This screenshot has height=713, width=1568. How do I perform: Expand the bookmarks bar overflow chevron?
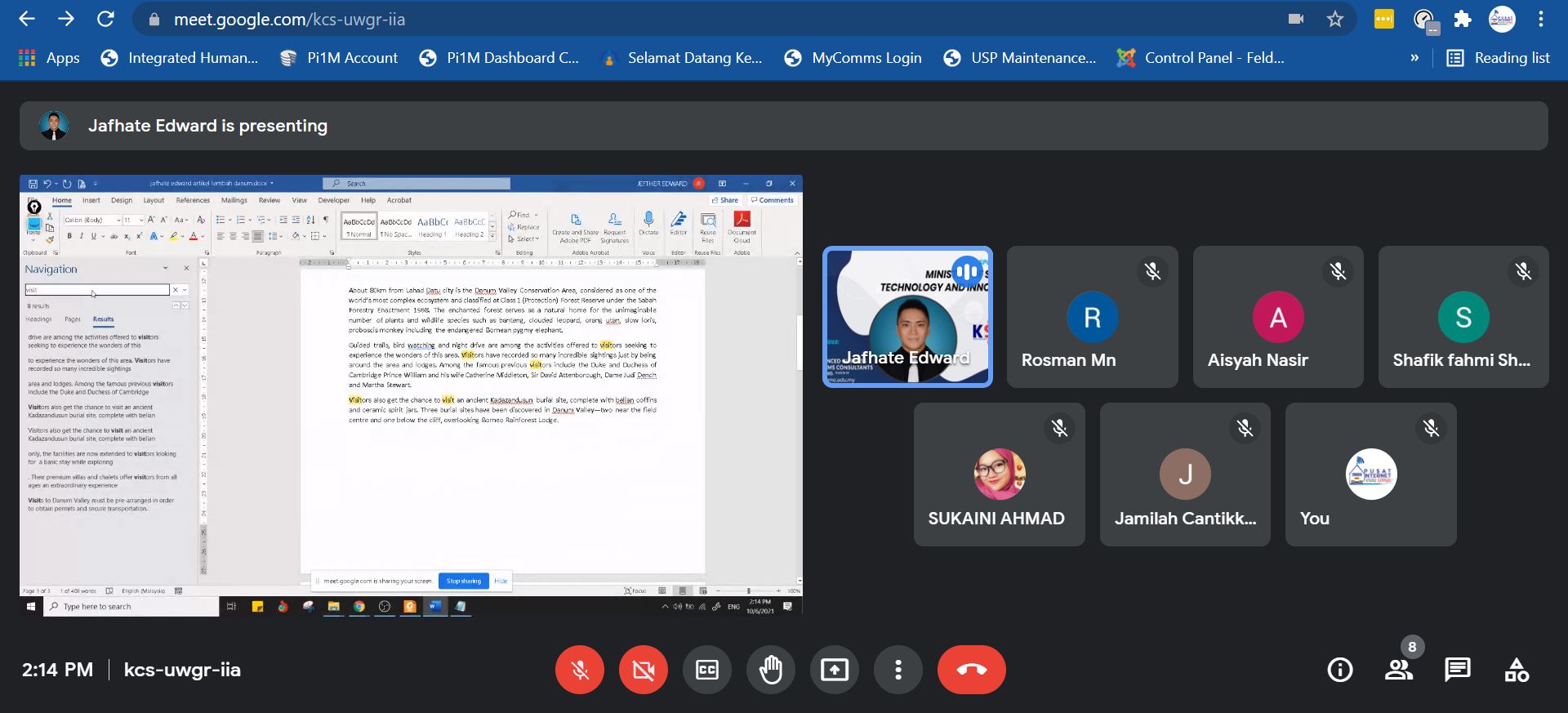click(1414, 58)
